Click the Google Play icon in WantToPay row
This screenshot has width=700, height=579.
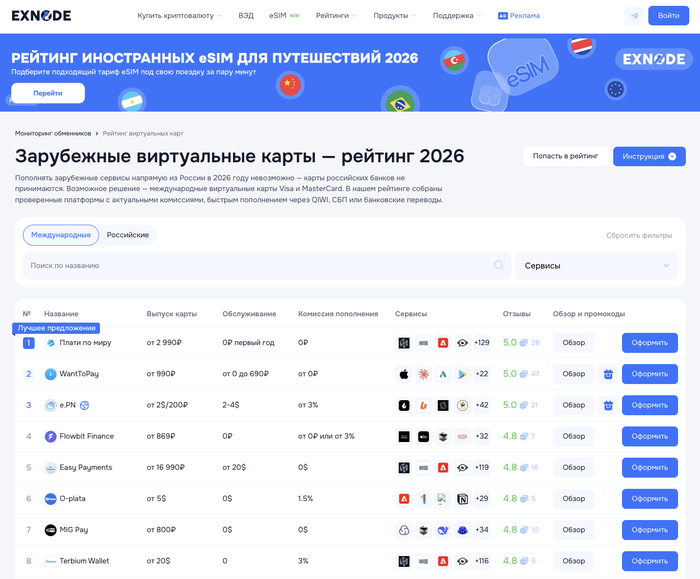pyautogui.click(x=462, y=374)
